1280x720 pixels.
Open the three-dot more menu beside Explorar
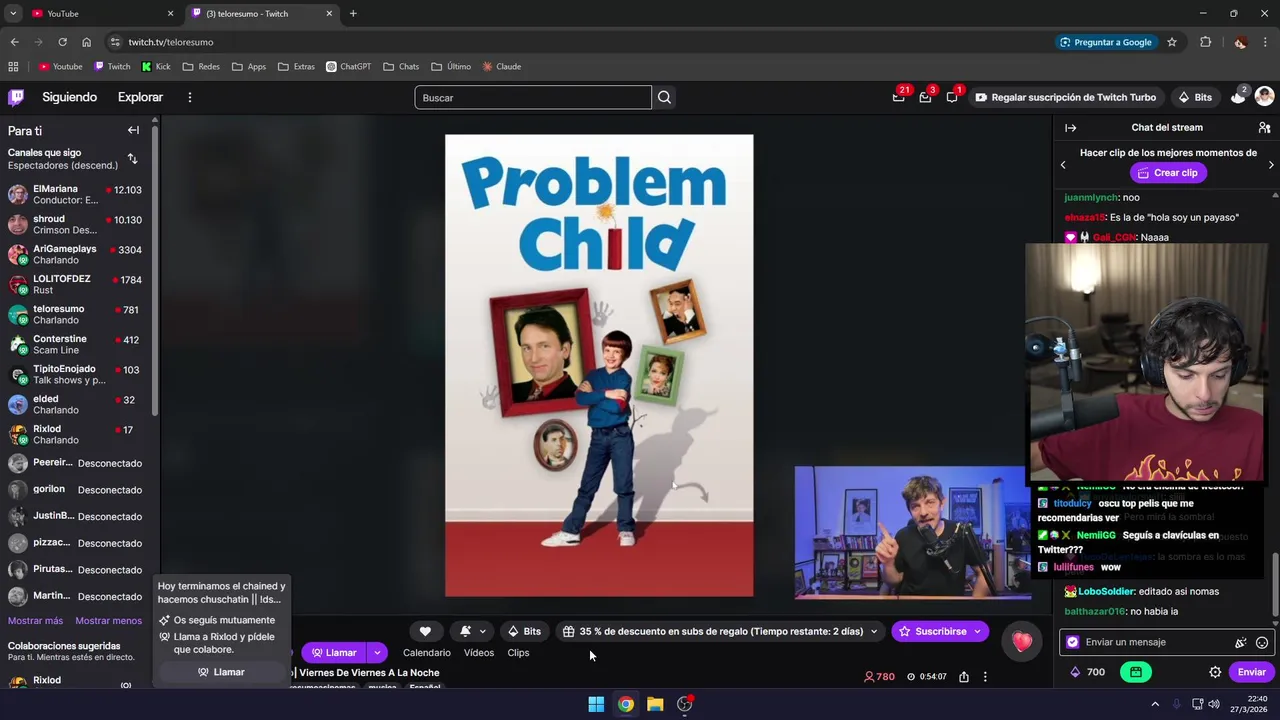pos(189,97)
